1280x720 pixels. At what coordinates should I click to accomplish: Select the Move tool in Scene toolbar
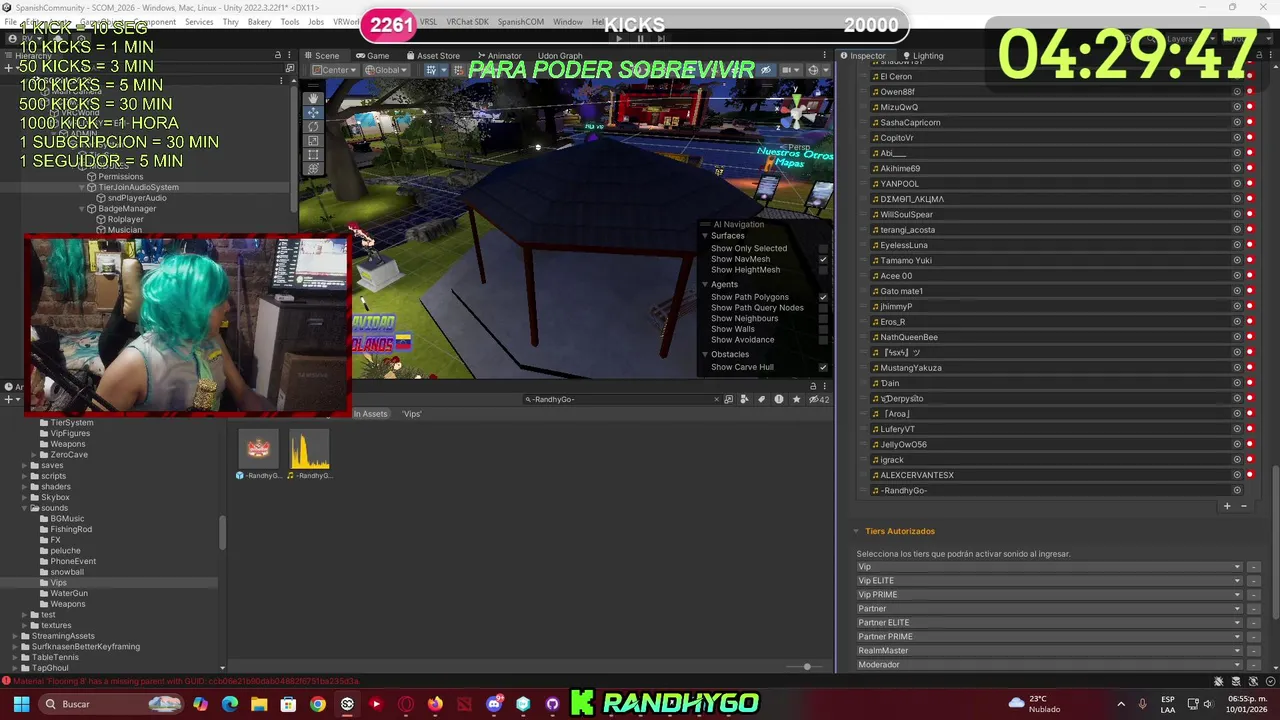313,112
